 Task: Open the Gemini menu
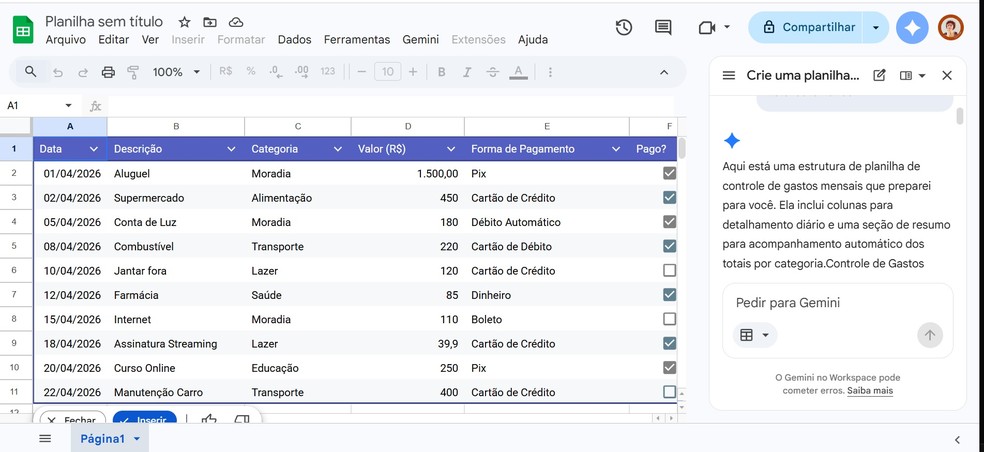[420, 40]
